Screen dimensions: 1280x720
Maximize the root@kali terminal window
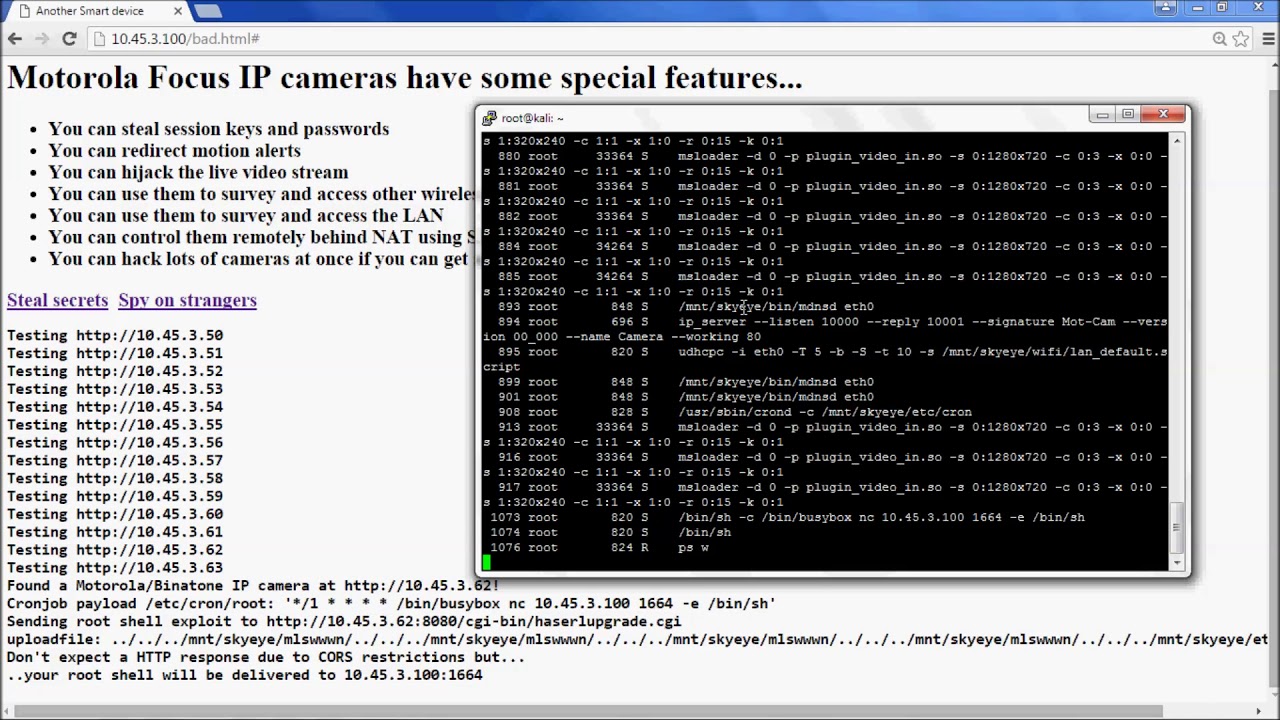(x=1128, y=115)
